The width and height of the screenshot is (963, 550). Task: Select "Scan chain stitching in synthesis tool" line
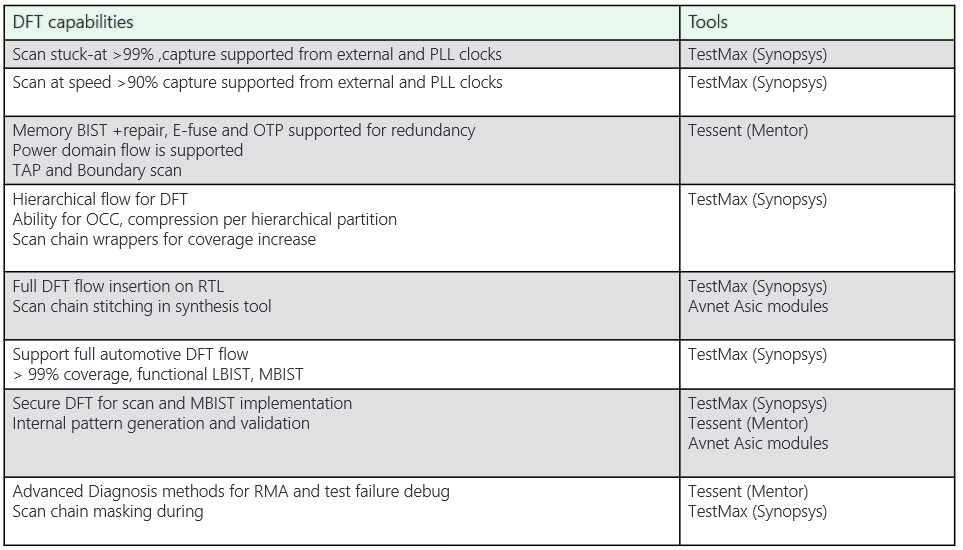142,306
